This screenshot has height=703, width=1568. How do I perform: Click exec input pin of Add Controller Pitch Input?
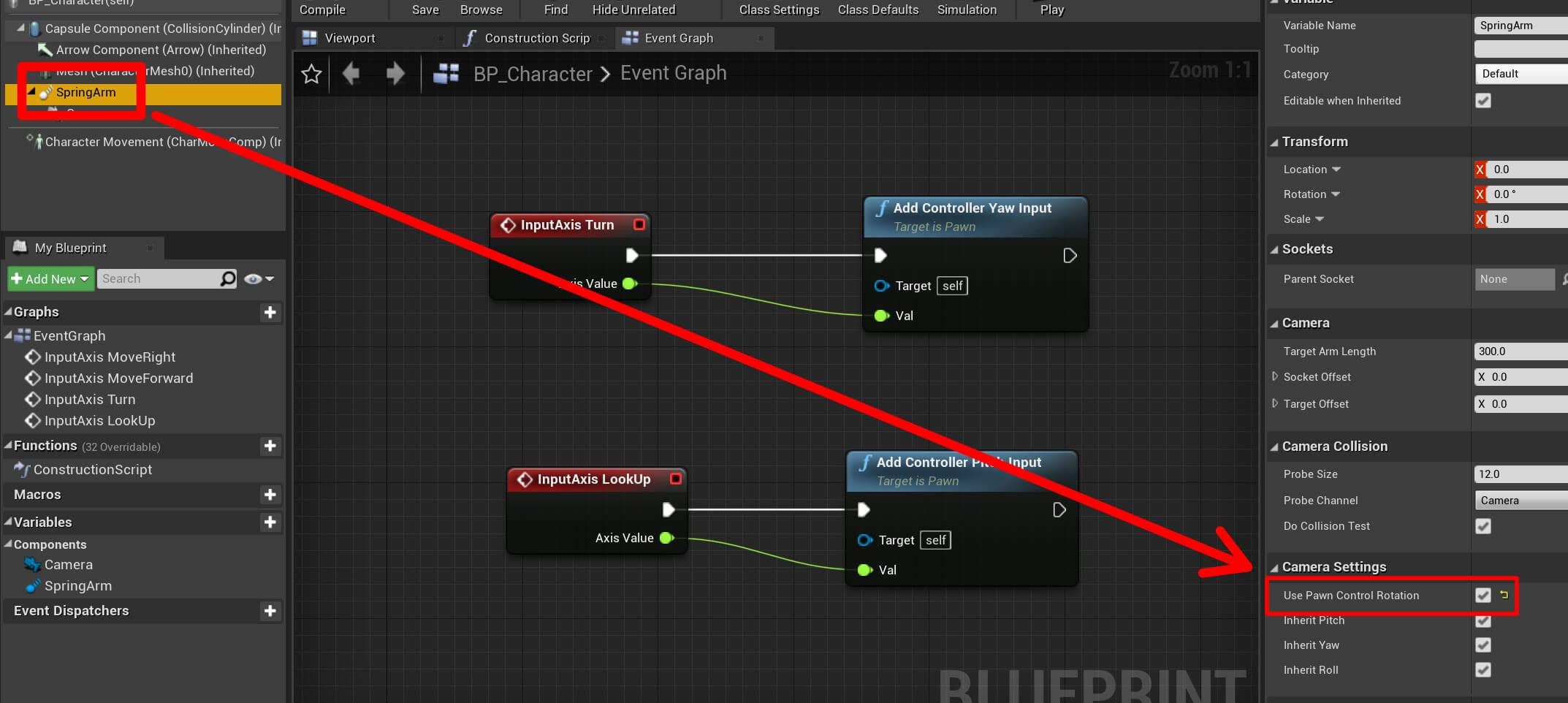point(863,509)
